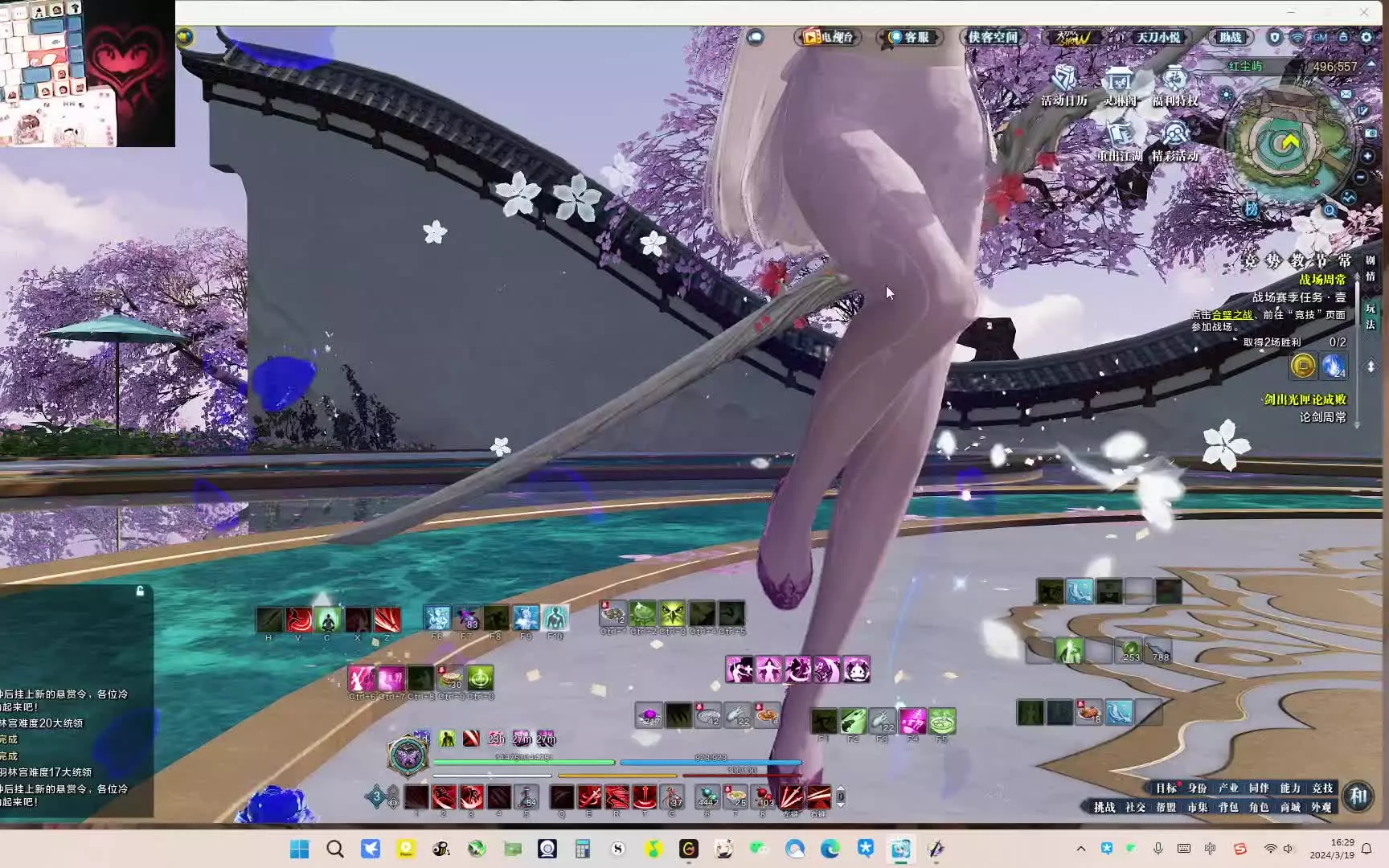Screen dimensions: 1389x868
Task: Open game settings gear icon
Action: pos(1366,37)
